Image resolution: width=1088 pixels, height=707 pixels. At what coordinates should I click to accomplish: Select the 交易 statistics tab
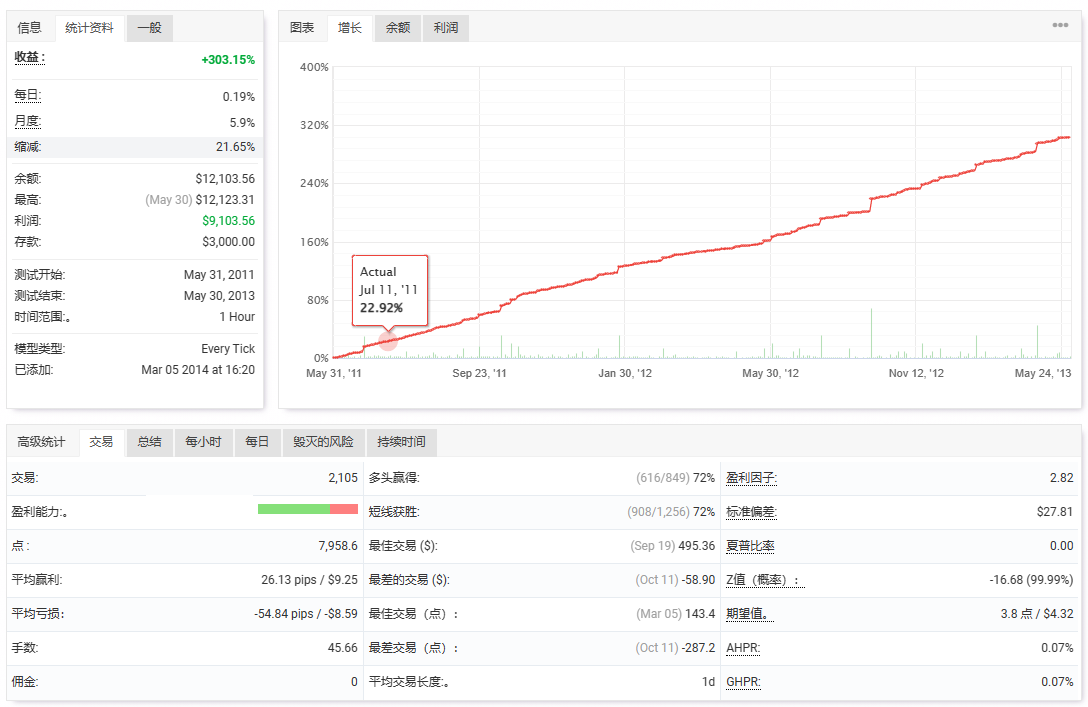click(x=101, y=442)
